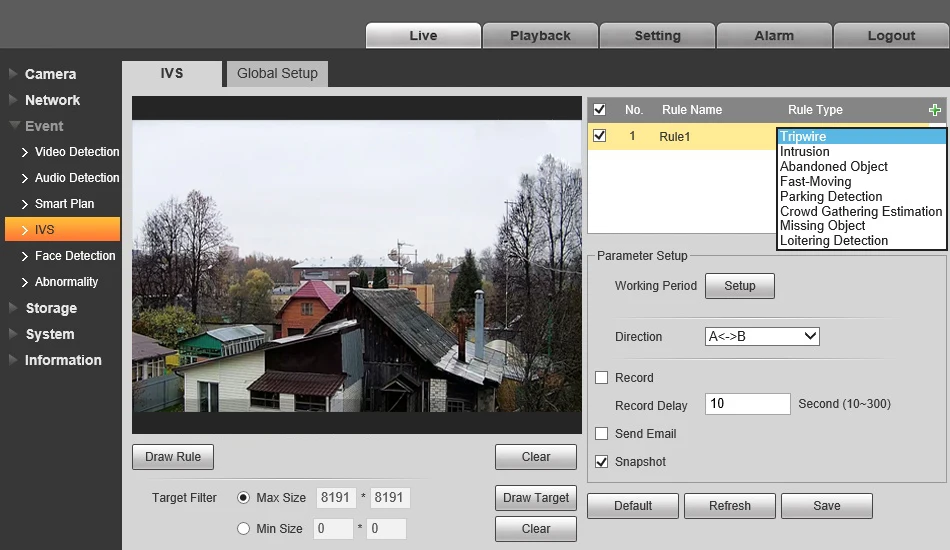The image size is (950, 550).
Task: Choose Tripwire in the rule type list
Action: (x=861, y=136)
